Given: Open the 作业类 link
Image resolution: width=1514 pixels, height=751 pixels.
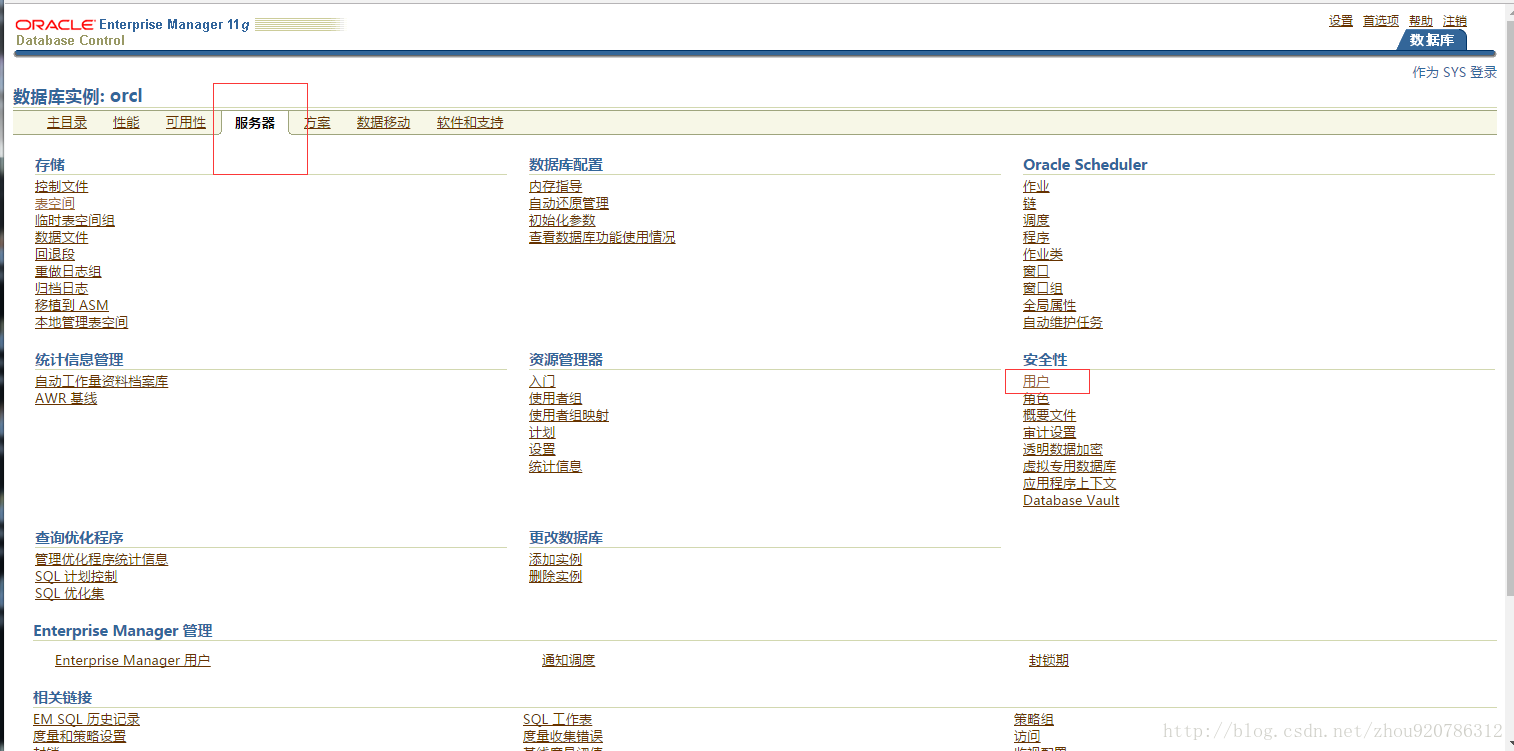Looking at the screenshot, I should click(1043, 255).
